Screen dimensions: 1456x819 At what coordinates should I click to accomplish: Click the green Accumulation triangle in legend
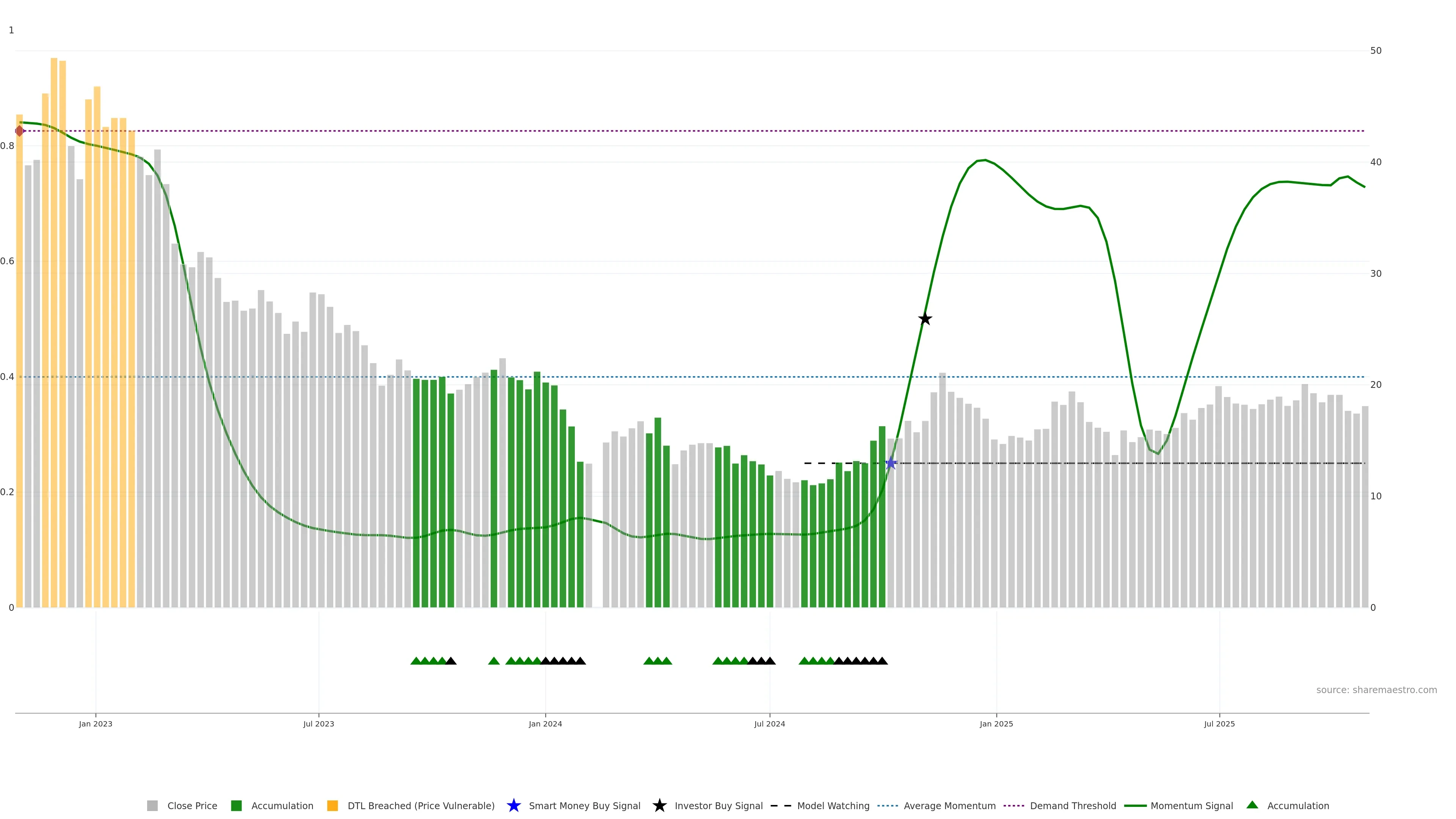pyautogui.click(x=1252, y=805)
